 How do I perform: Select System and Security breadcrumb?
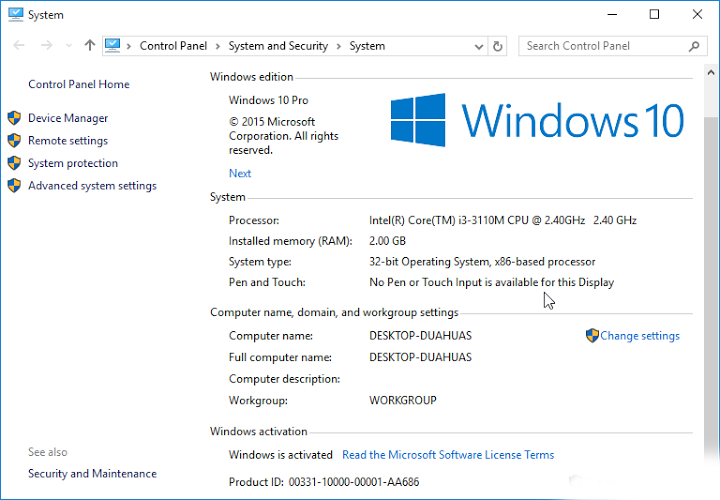coord(278,46)
